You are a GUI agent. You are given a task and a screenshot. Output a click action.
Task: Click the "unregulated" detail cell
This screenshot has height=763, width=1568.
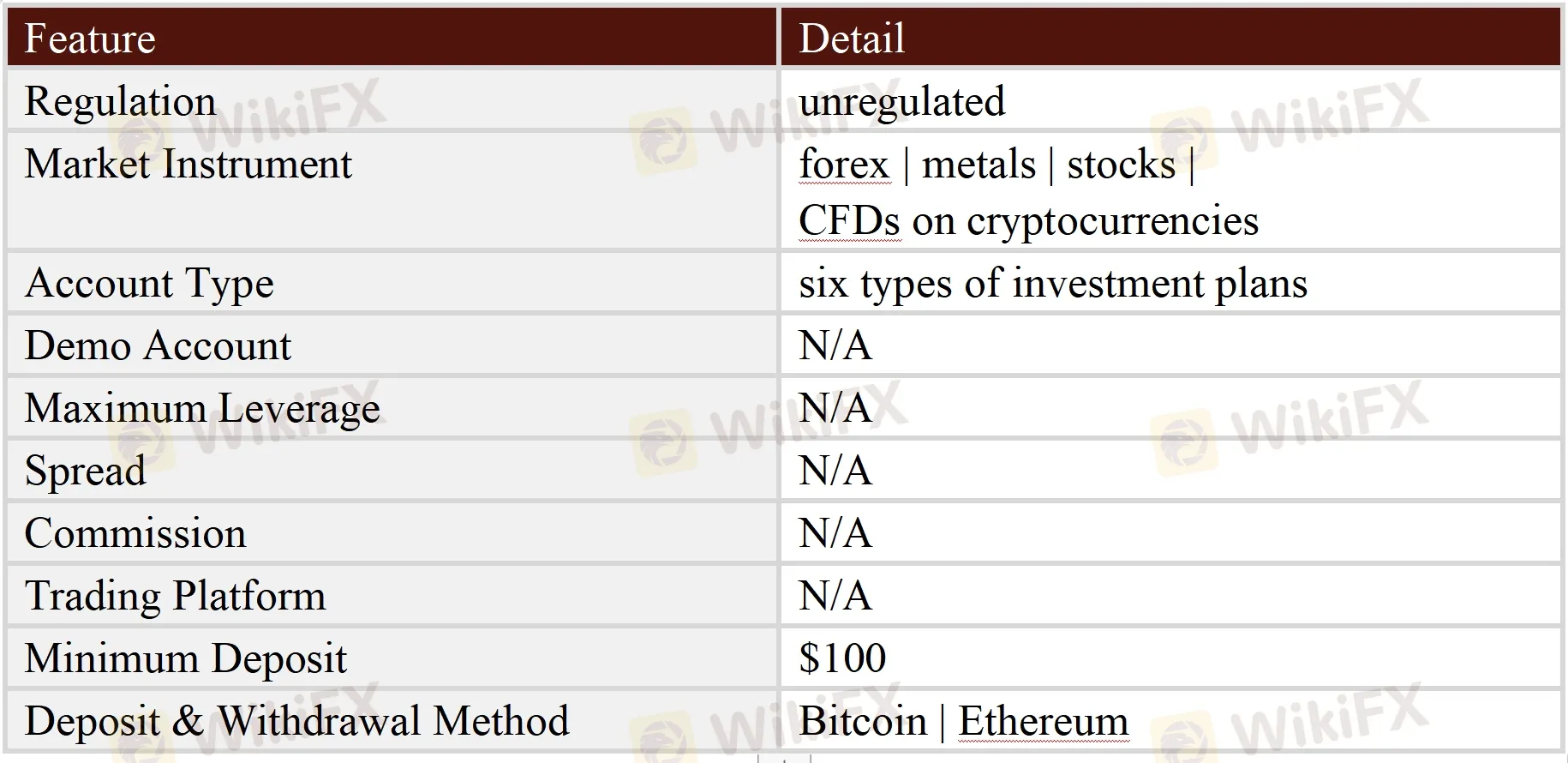901,101
